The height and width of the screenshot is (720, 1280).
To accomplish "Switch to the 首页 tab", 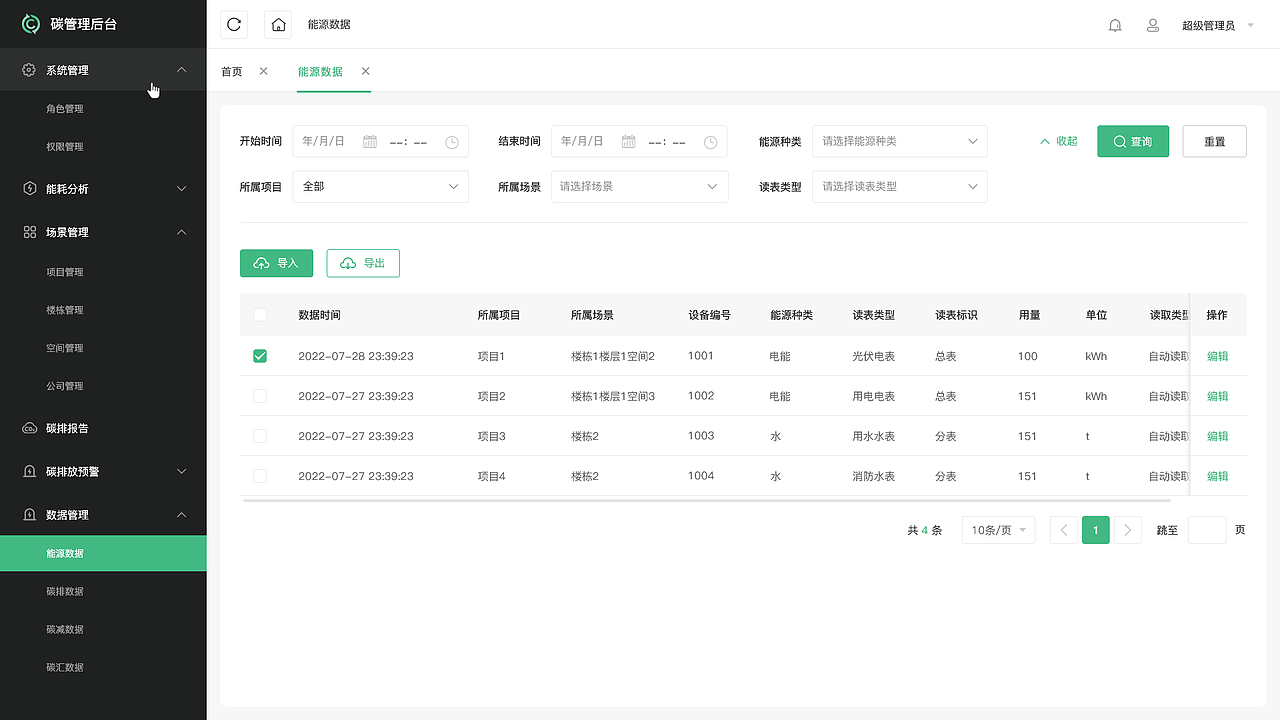I will 231,71.
